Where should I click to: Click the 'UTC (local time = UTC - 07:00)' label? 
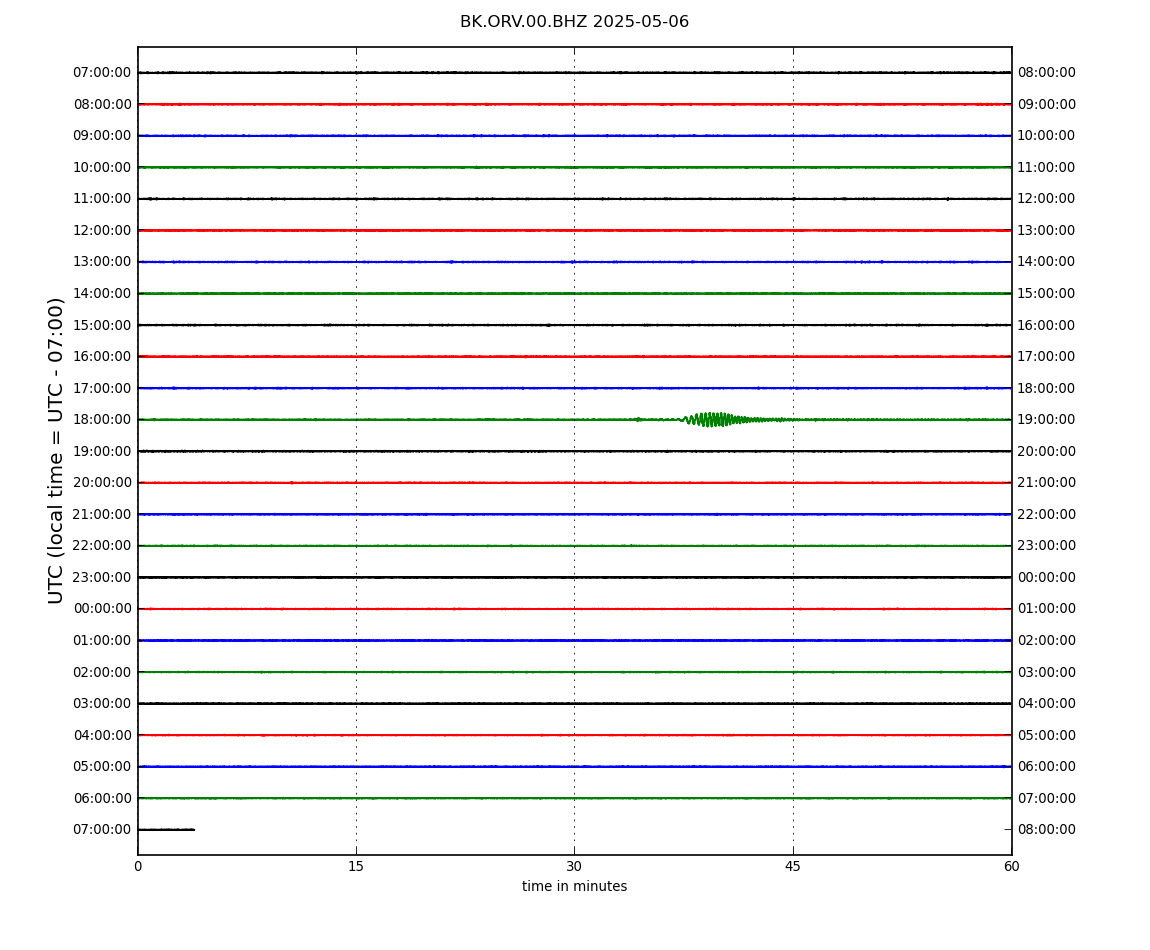click(56, 450)
